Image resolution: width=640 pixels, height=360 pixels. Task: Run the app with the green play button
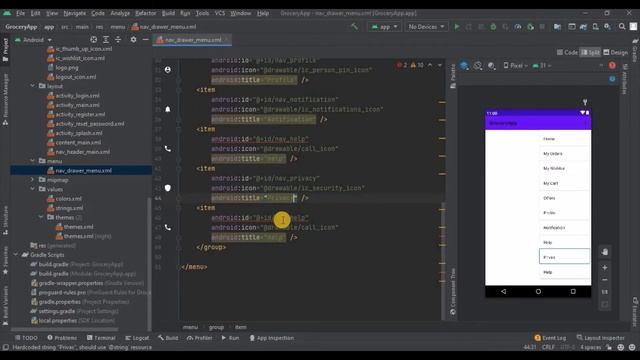click(x=457, y=27)
